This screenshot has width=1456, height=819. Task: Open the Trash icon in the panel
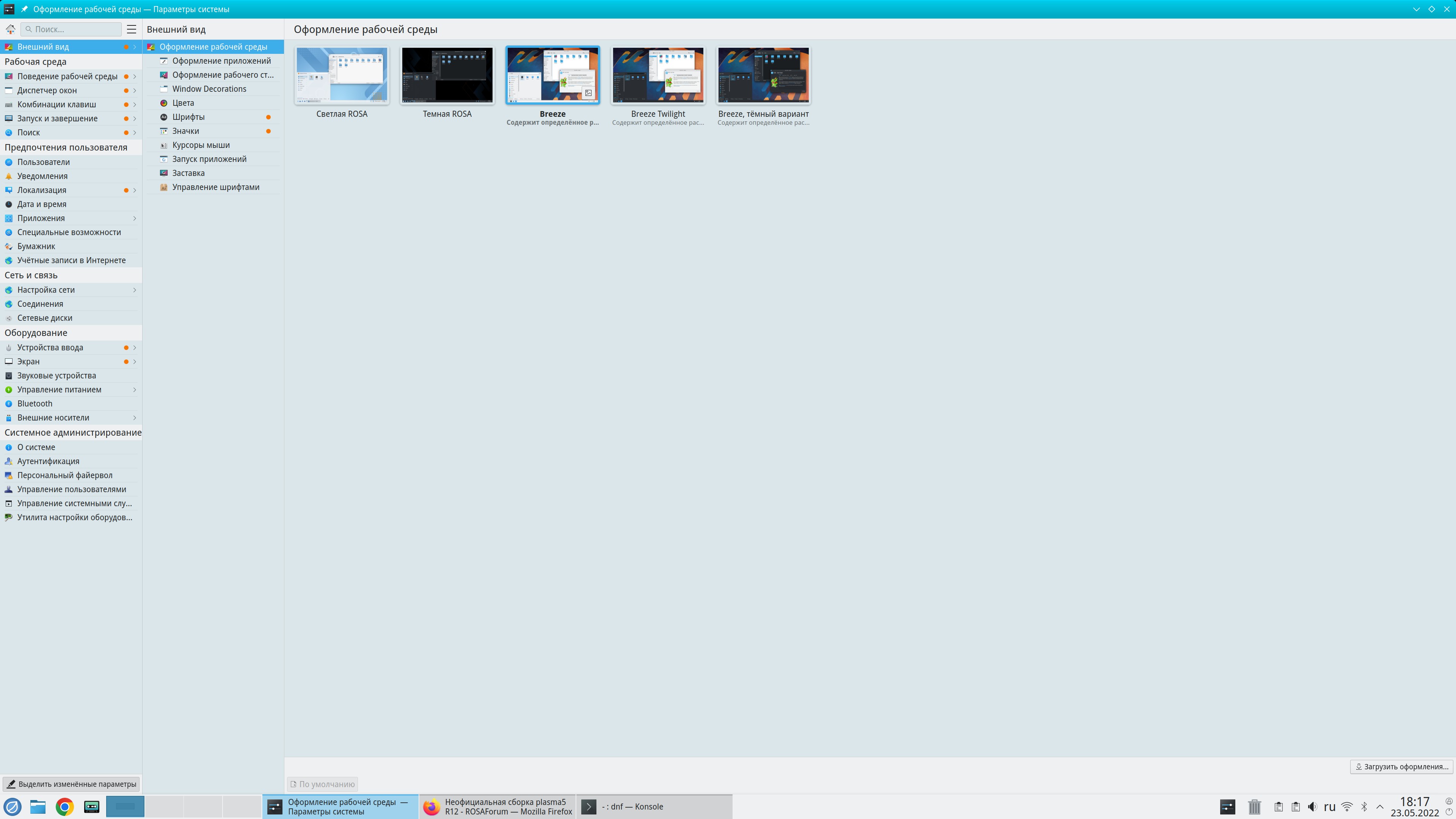point(1254,806)
